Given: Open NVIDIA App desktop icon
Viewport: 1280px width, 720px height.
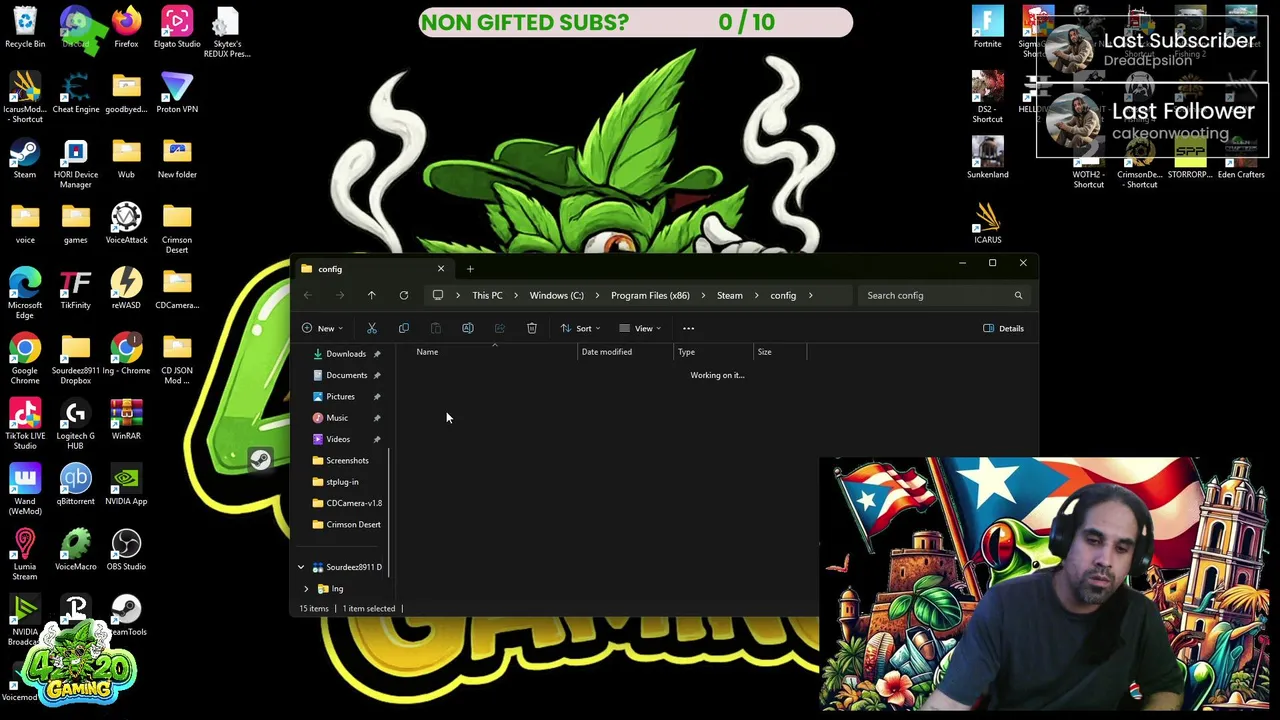Looking at the screenshot, I should (x=126, y=486).
